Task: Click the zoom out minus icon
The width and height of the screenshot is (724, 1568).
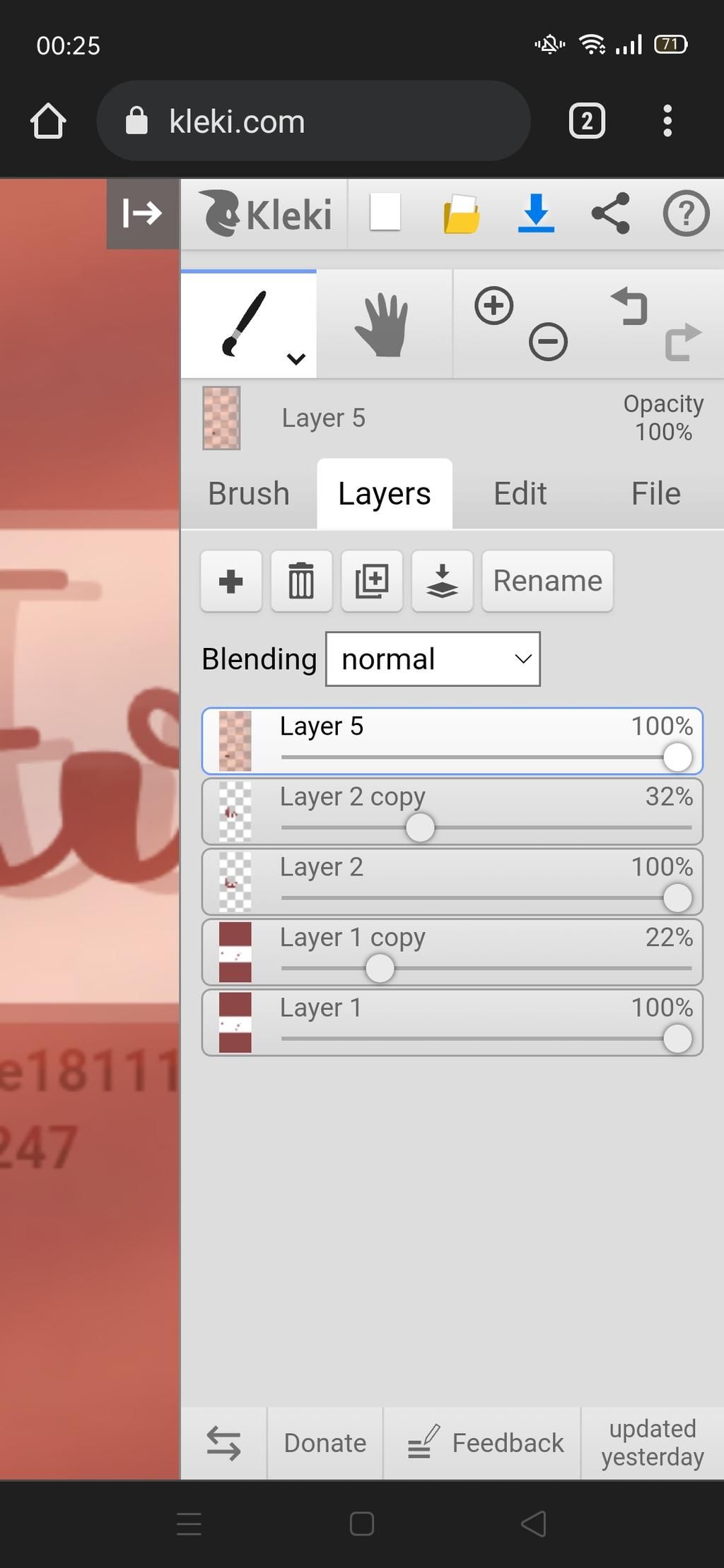Action: pyautogui.click(x=548, y=342)
